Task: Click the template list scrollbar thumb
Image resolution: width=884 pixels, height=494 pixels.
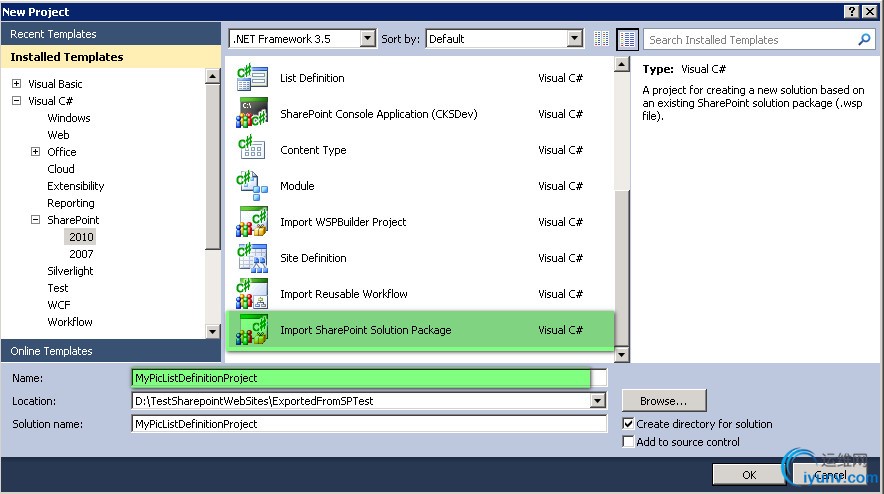Action: pos(622,268)
